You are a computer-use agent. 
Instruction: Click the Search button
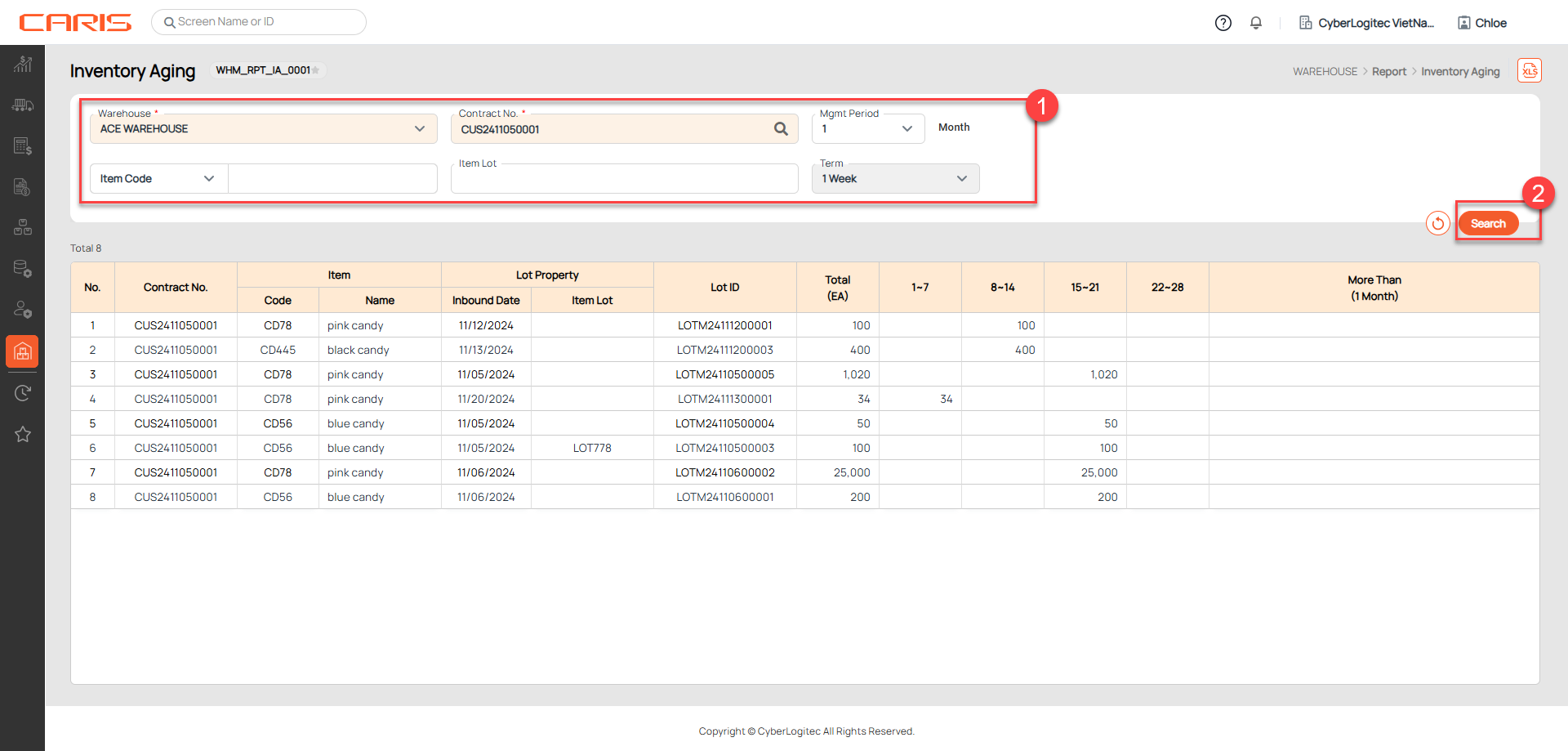click(x=1489, y=223)
